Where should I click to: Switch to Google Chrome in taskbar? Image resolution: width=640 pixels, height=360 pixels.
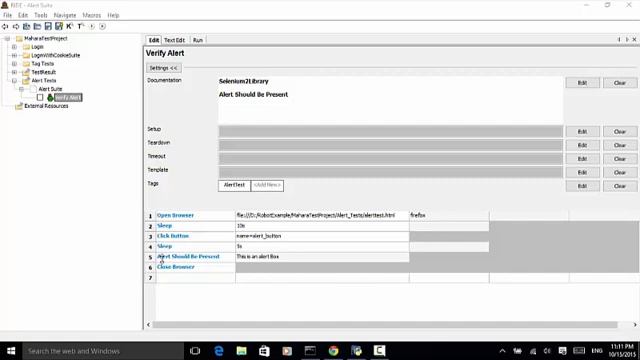(333, 351)
